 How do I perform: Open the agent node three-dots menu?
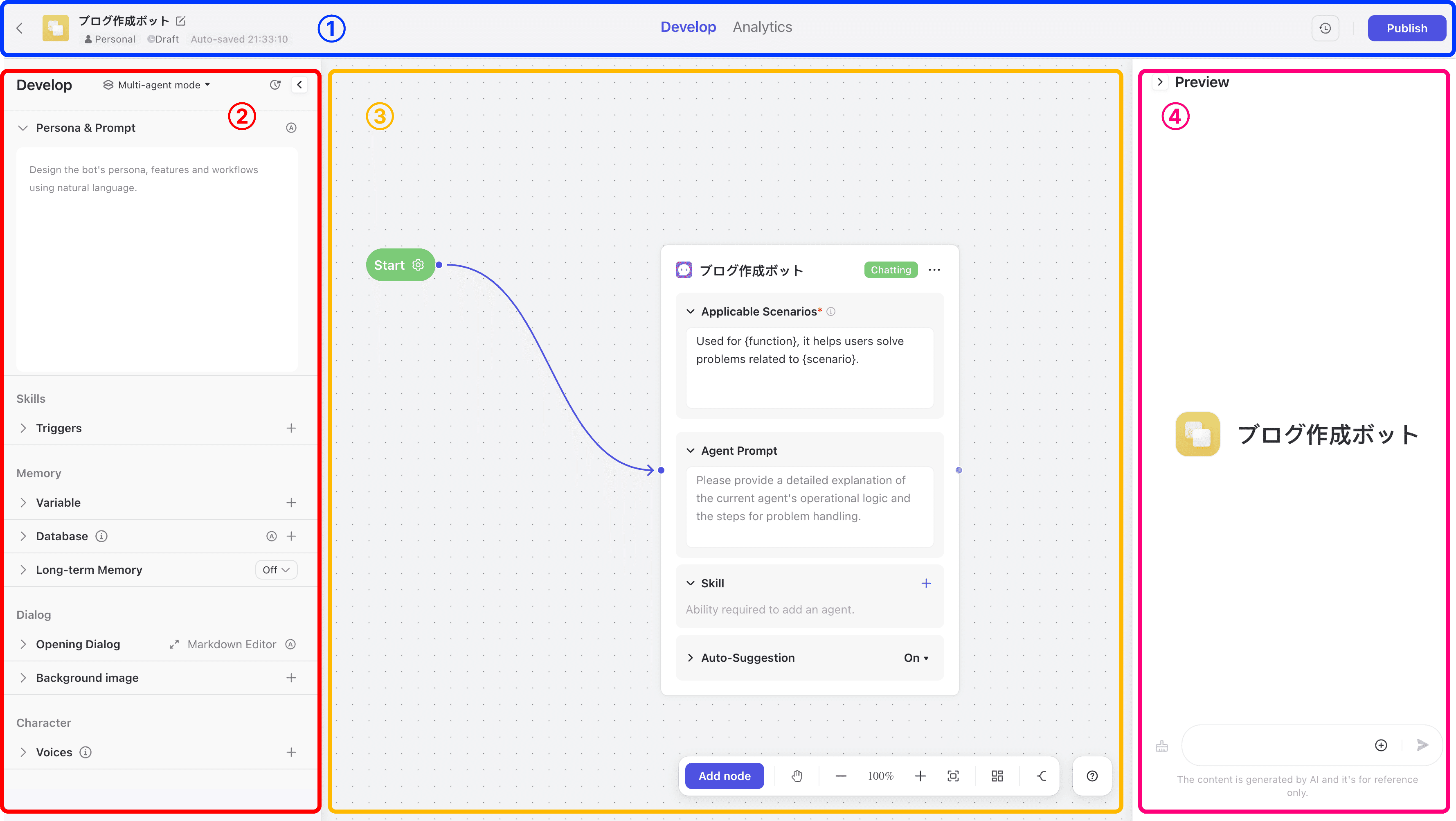934,270
